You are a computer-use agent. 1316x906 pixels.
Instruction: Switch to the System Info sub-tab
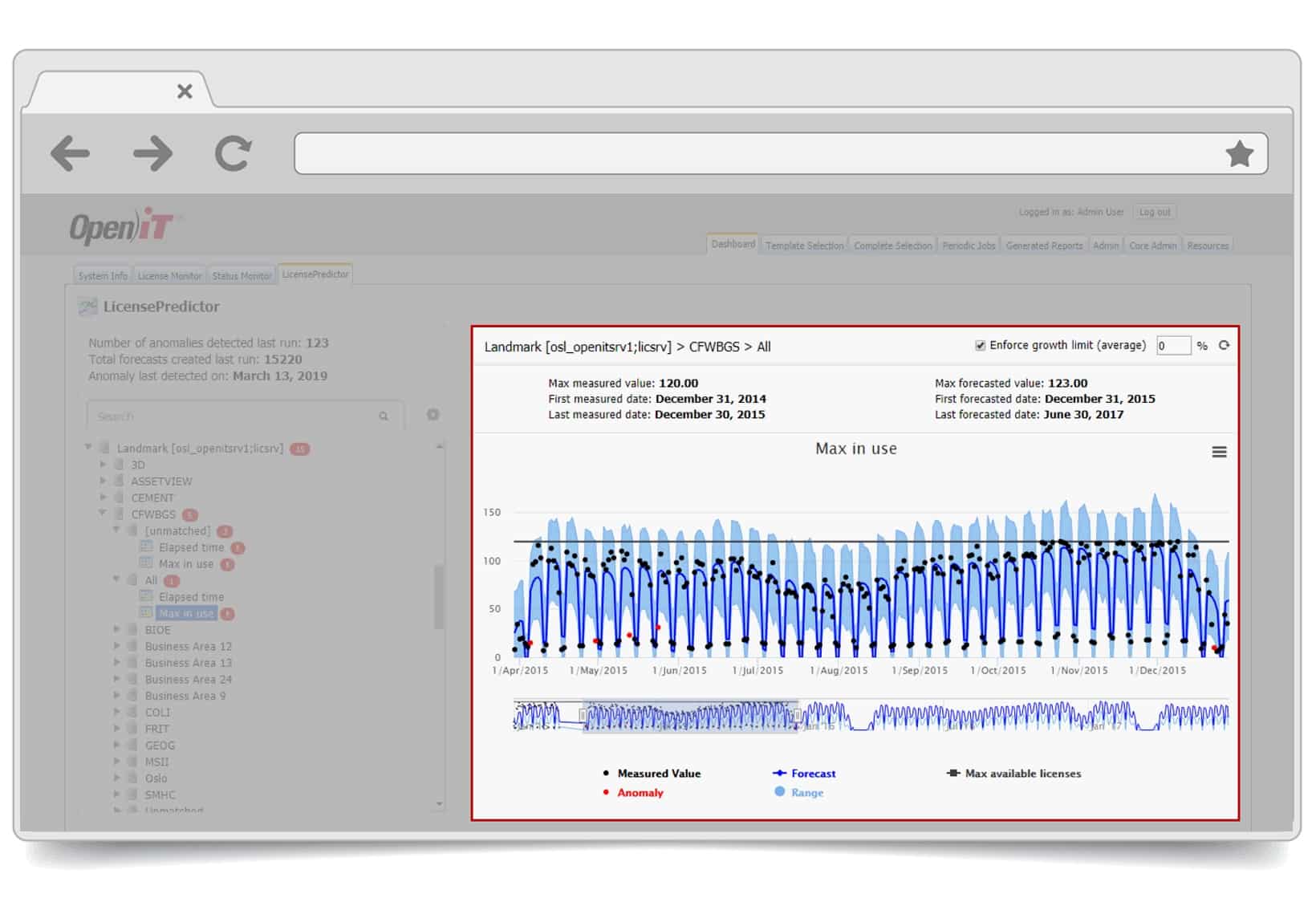103,275
